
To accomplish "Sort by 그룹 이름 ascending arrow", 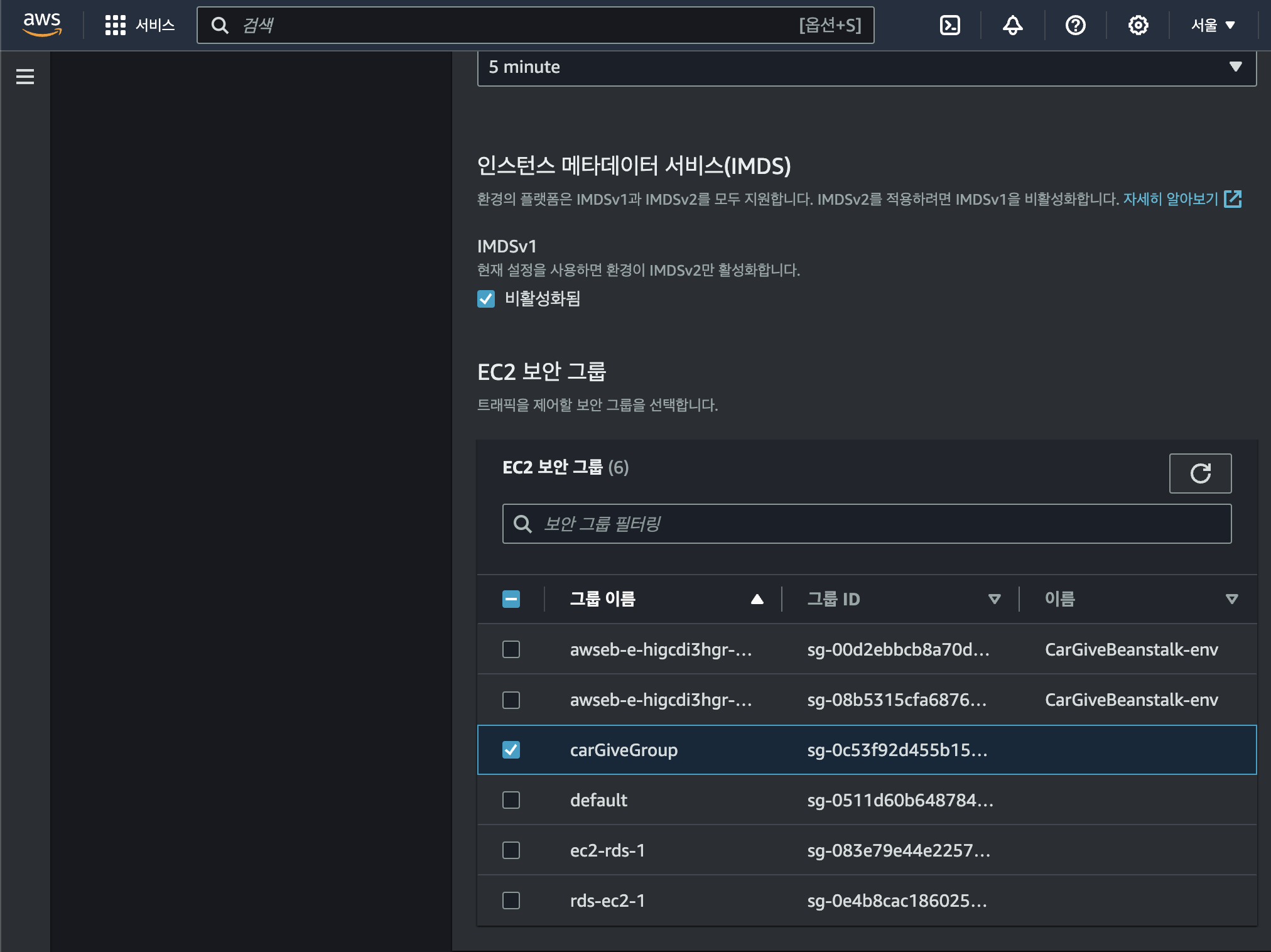I will click(x=757, y=599).
